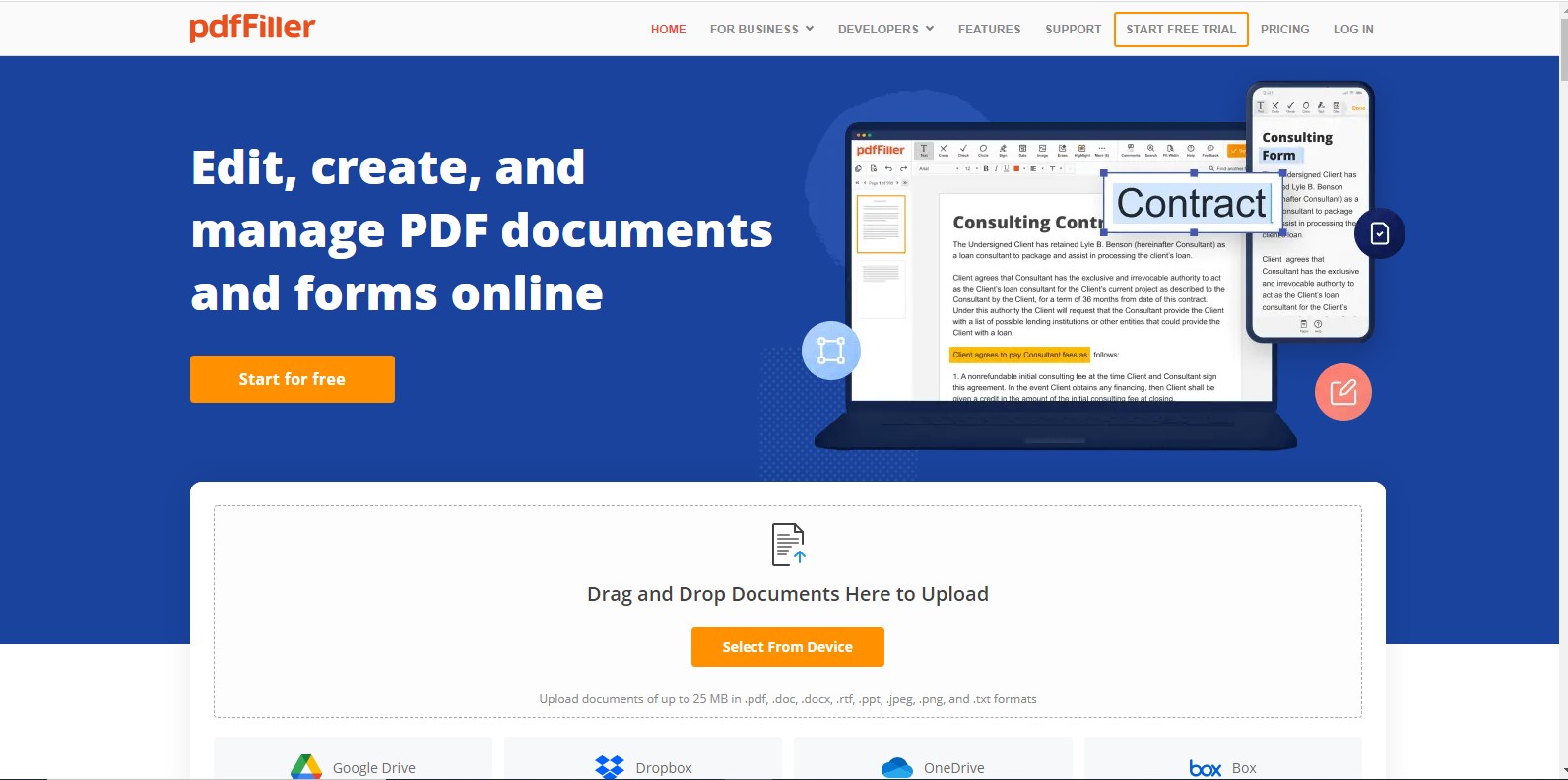This screenshot has height=780, width=1568.
Task: Click the Google Drive icon
Action: point(306,767)
